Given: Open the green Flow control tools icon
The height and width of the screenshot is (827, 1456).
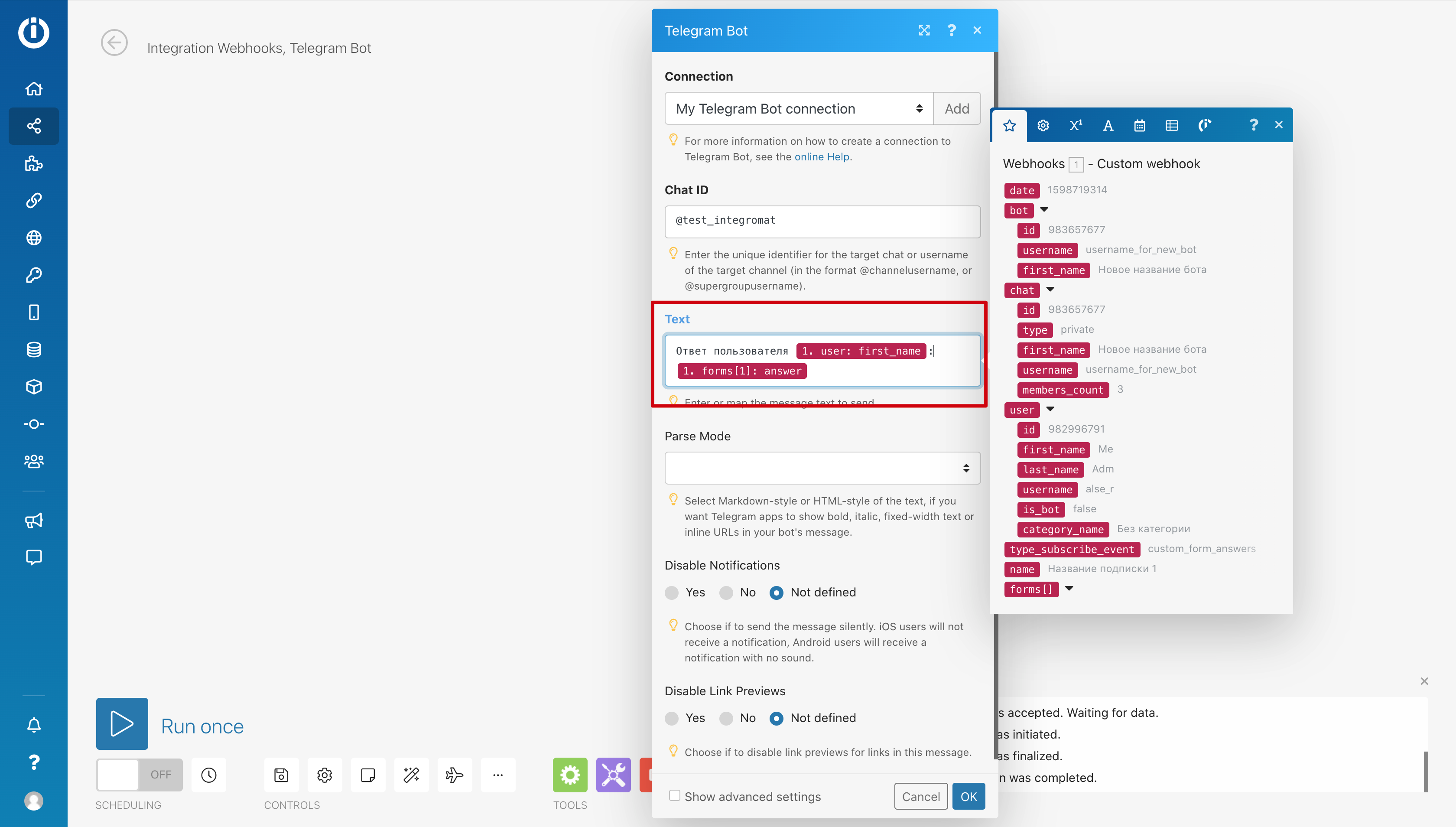Looking at the screenshot, I should click(x=570, y=775).
